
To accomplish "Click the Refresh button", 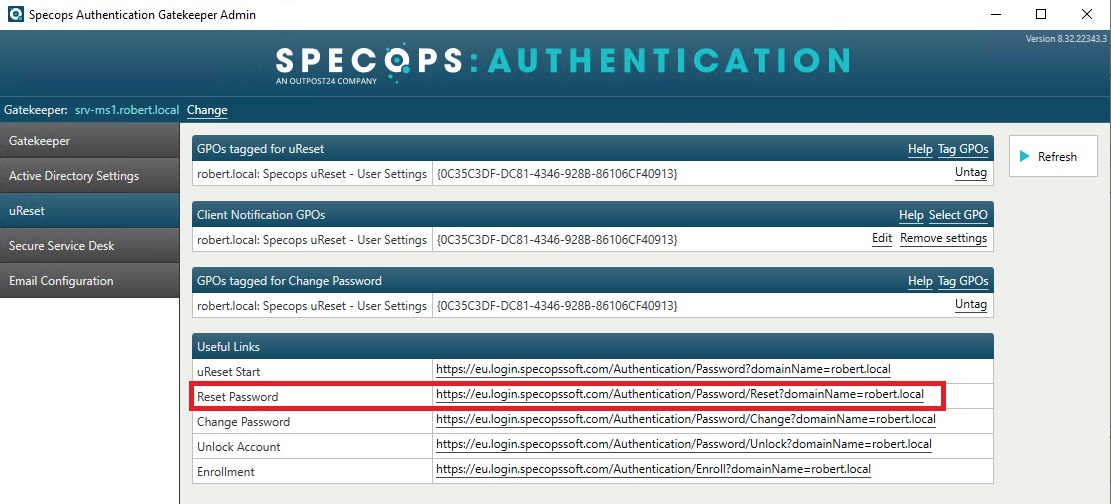I will coord(1053,157).
